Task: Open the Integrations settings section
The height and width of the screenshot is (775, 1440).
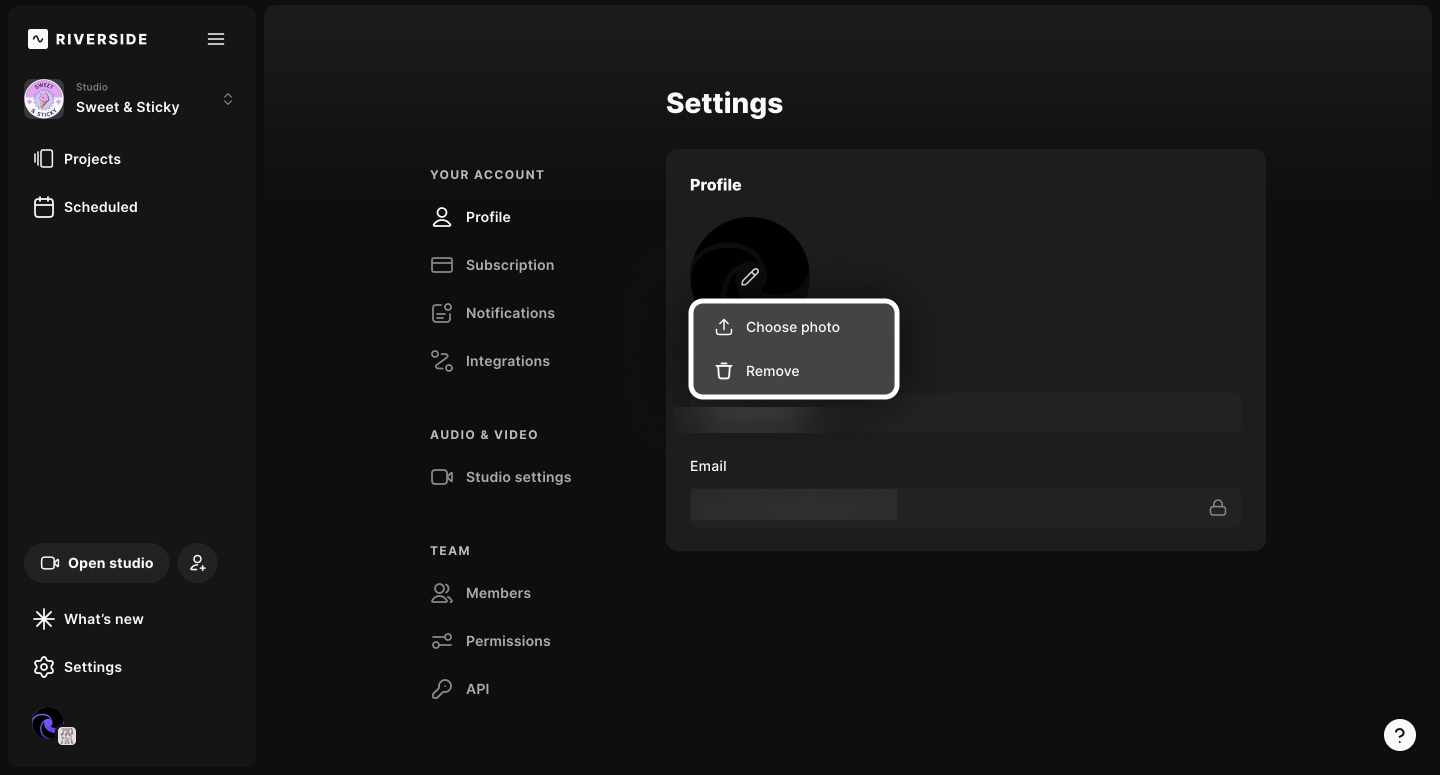Action: point(507,361)
